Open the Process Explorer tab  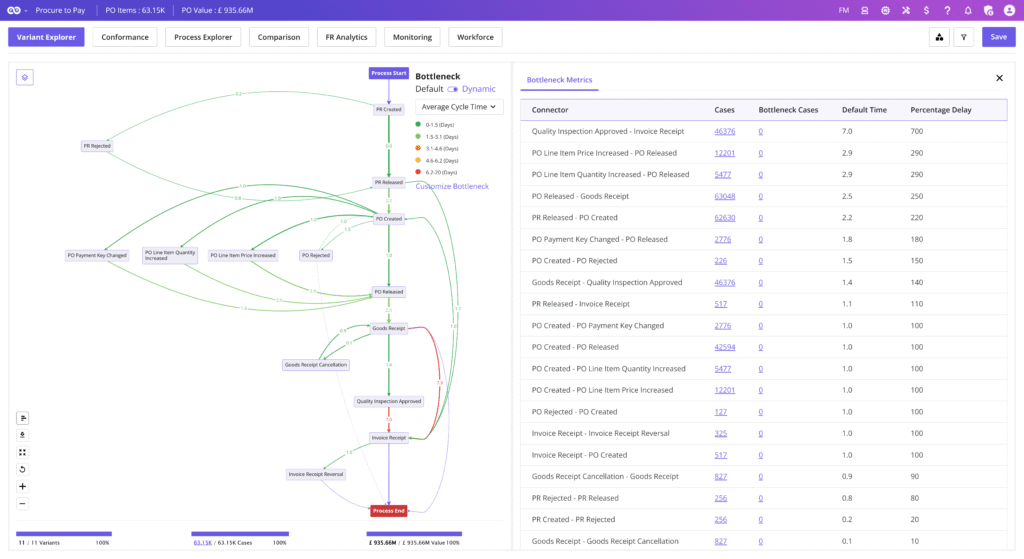pyautogui.click(x=203, y=37)
